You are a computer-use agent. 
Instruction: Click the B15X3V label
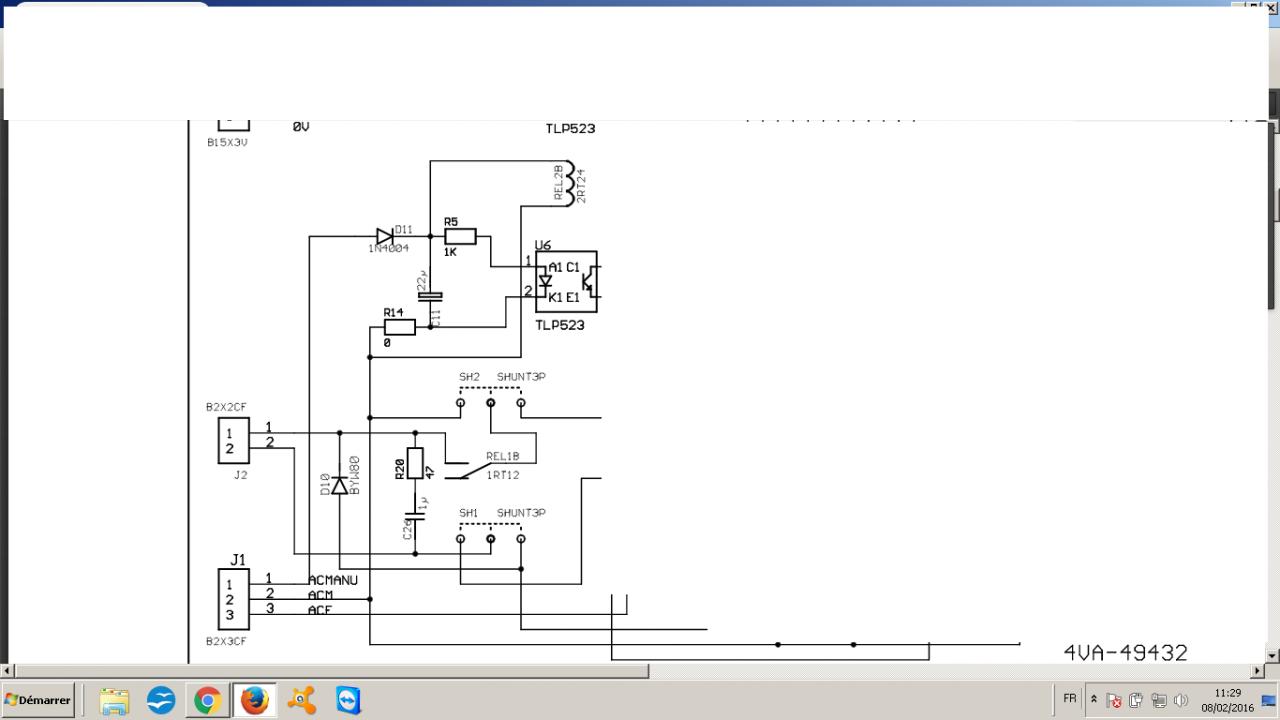click(227, 143)
